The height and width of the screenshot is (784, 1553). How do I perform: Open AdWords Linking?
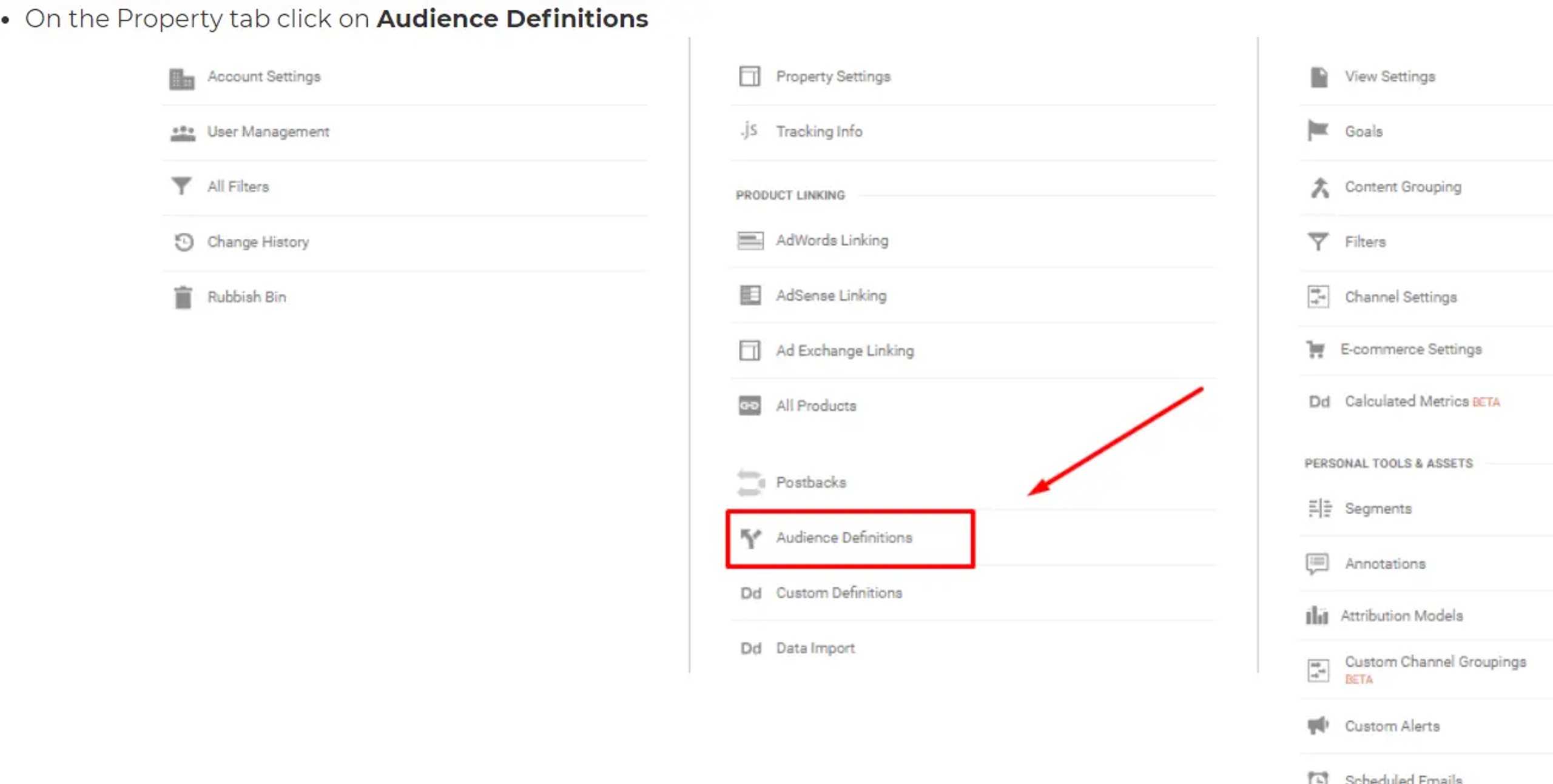pyautogui.click(x=832, y=240)
